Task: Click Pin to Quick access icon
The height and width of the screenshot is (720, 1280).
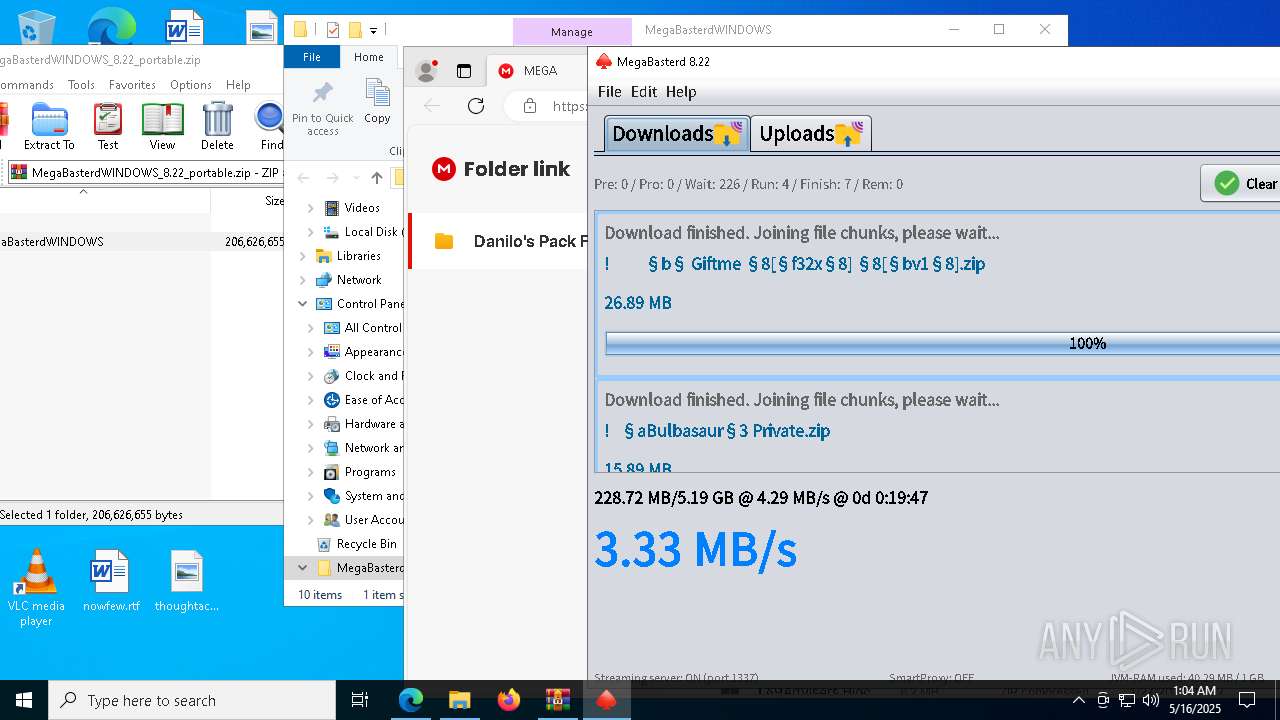Action: (x=322, y=108)
